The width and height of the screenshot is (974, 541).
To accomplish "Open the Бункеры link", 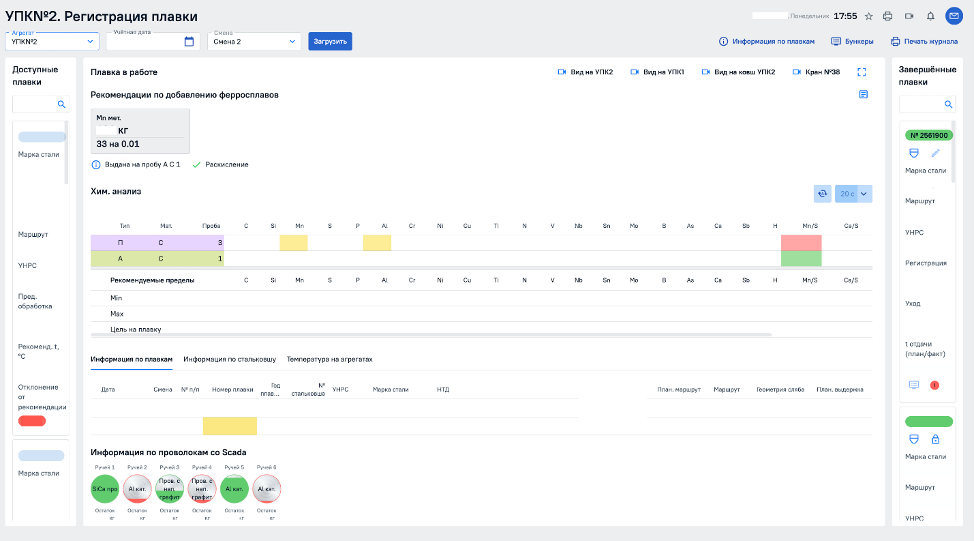I will (x=851, y=41).
